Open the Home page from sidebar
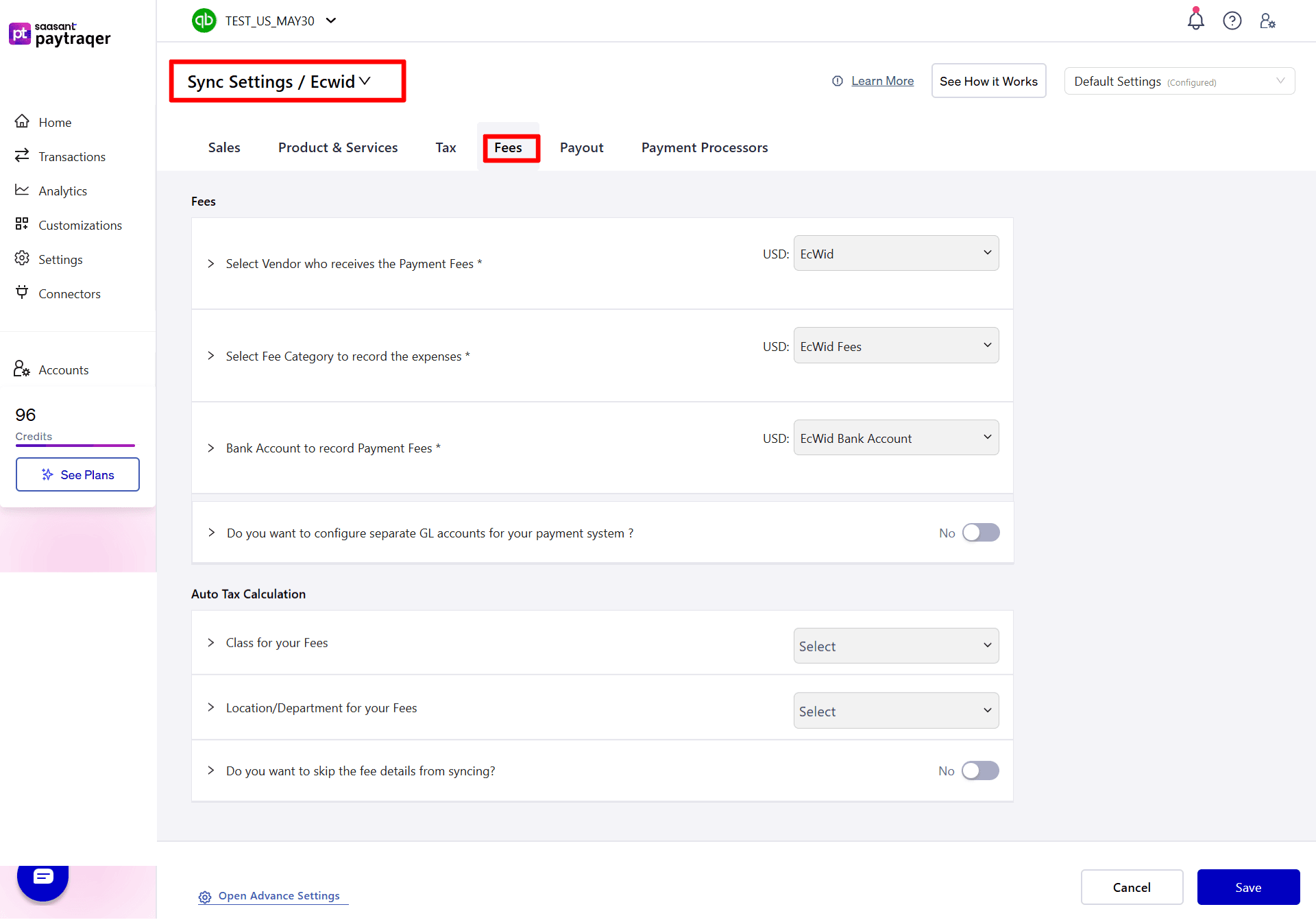1316x920 pixels. 55,122
